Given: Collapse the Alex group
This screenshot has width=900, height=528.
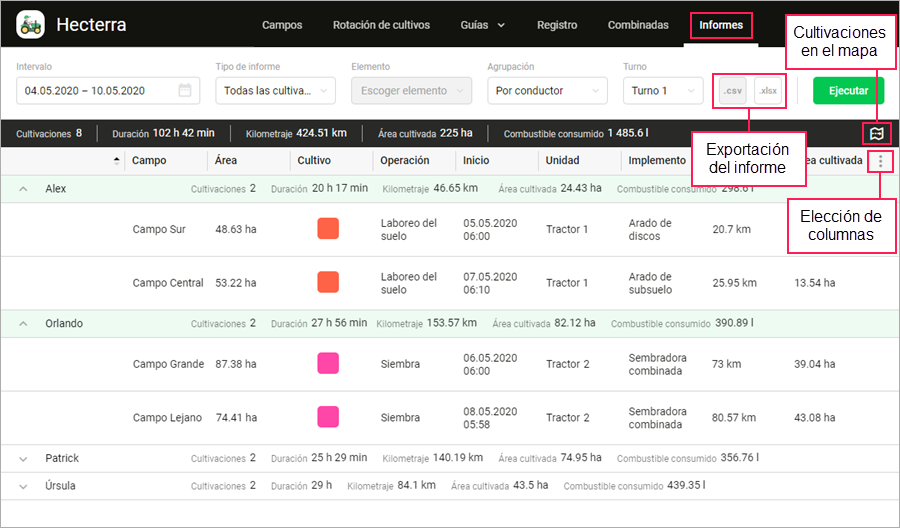Looking at the screenshot, I should point(23,189).
